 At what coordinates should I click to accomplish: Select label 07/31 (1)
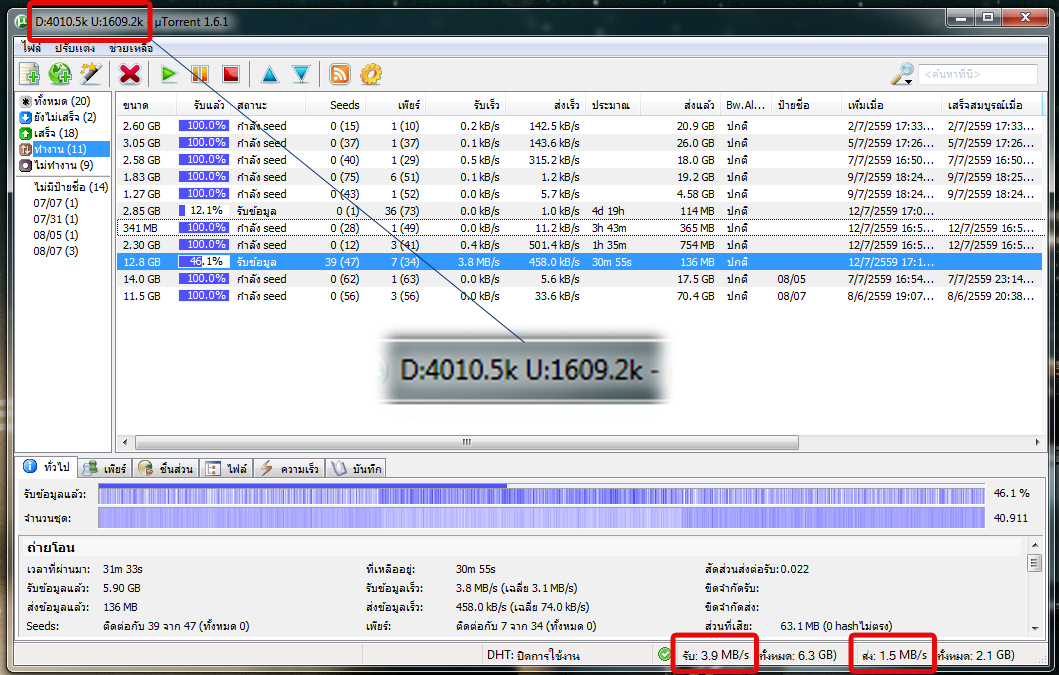tap(56, 219)
